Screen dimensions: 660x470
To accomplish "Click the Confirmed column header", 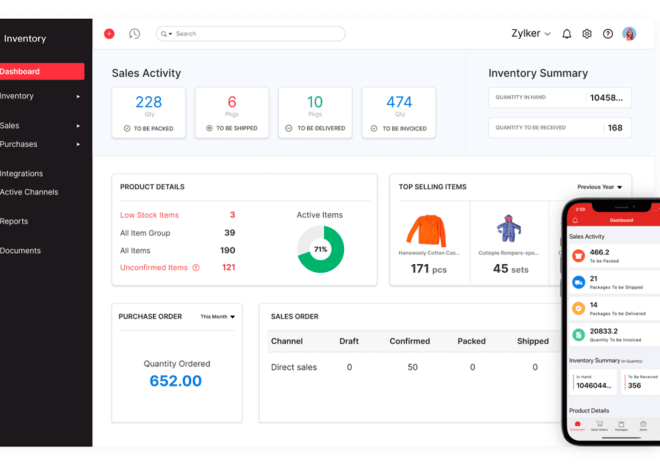I will click(410, 341).
